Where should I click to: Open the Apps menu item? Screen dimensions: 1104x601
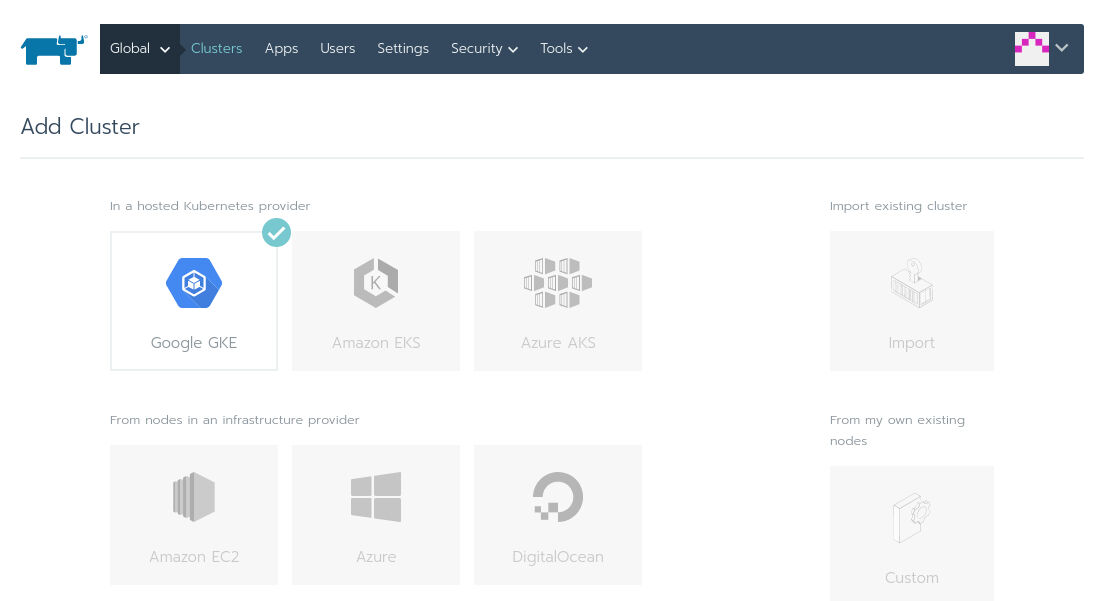[x=282, y=49]
